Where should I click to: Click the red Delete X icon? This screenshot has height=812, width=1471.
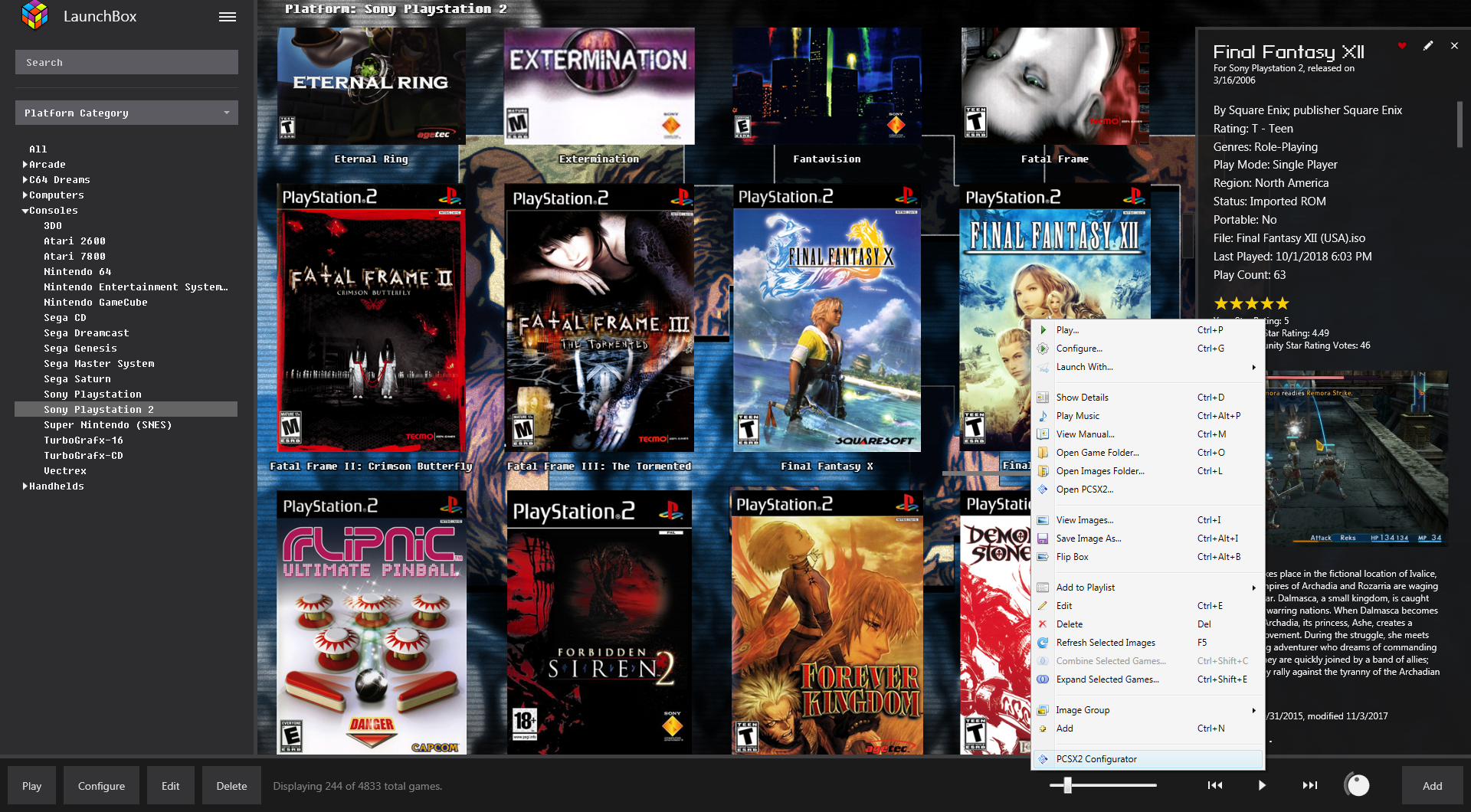pyautogui.click(x=1043, y=624)
